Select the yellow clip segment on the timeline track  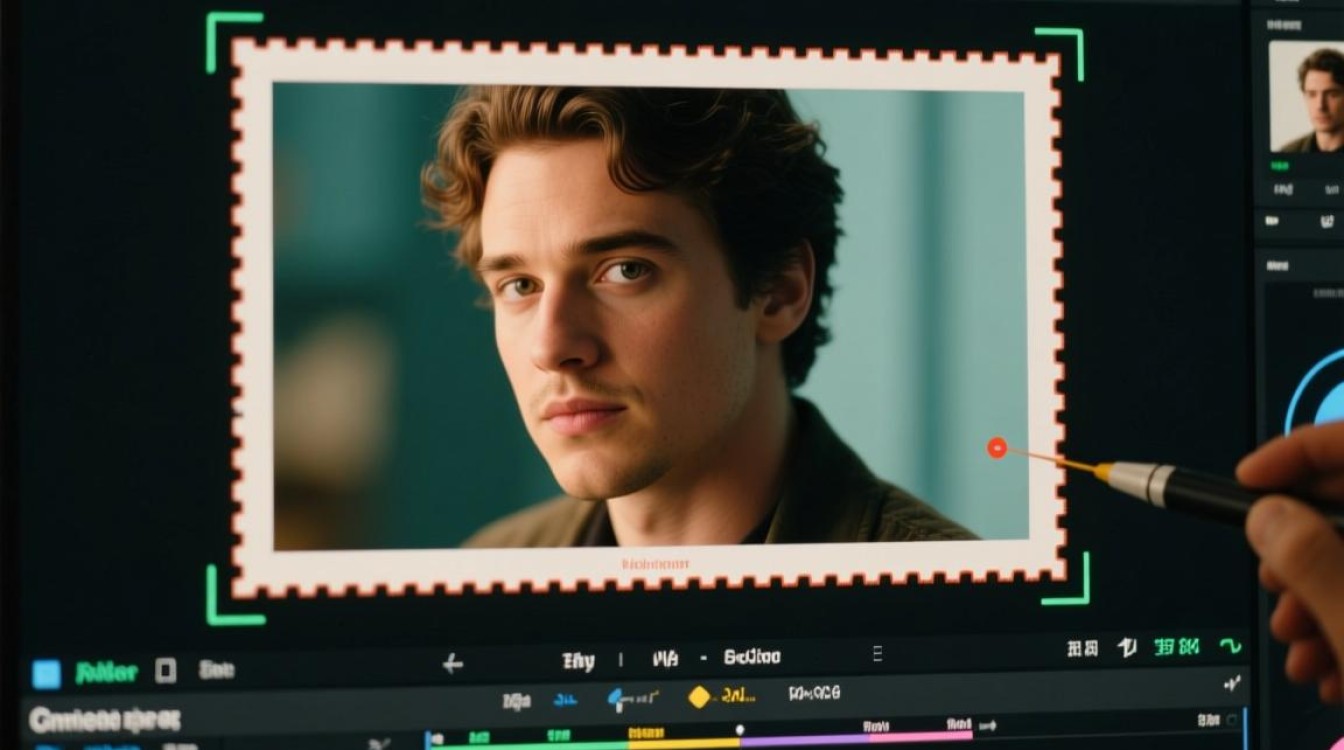(684, 743)
